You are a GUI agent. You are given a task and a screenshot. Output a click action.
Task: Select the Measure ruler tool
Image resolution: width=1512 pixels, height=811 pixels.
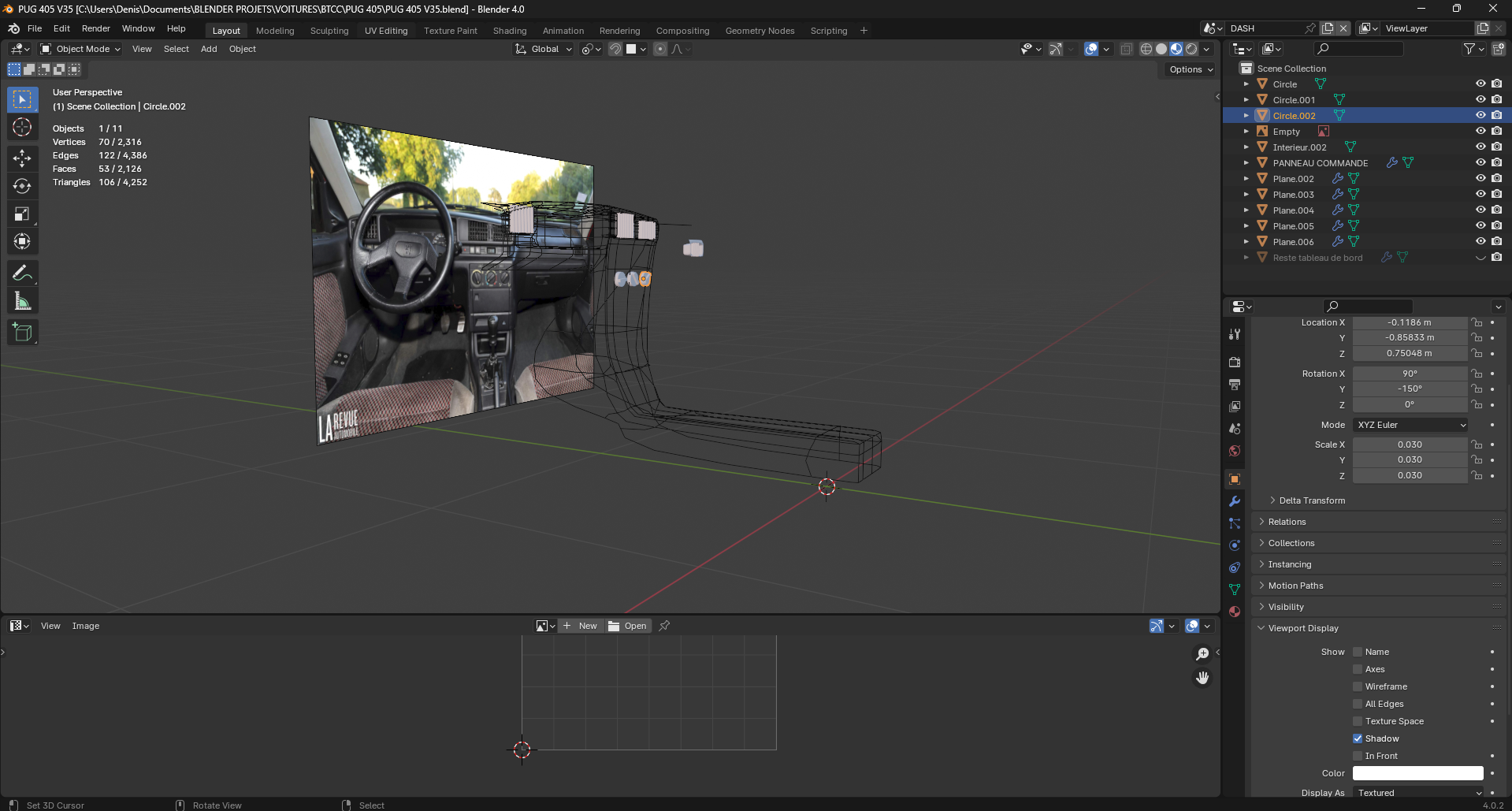(22, 301)
